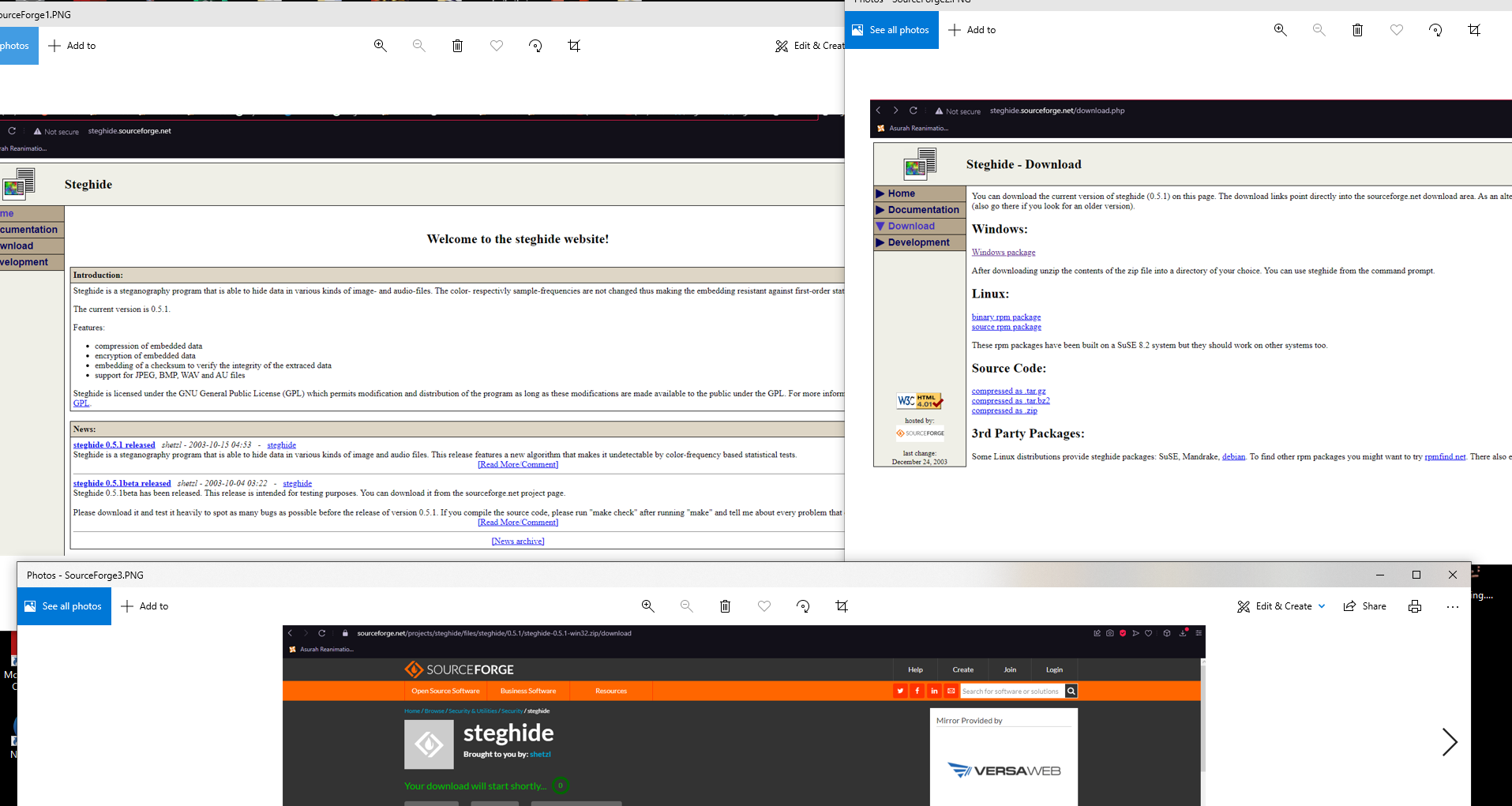Click steghide document icon in Steghide - Download header
Image resolution: width=1512 pixels, height=806 pixels.
[x=920, y=164]
